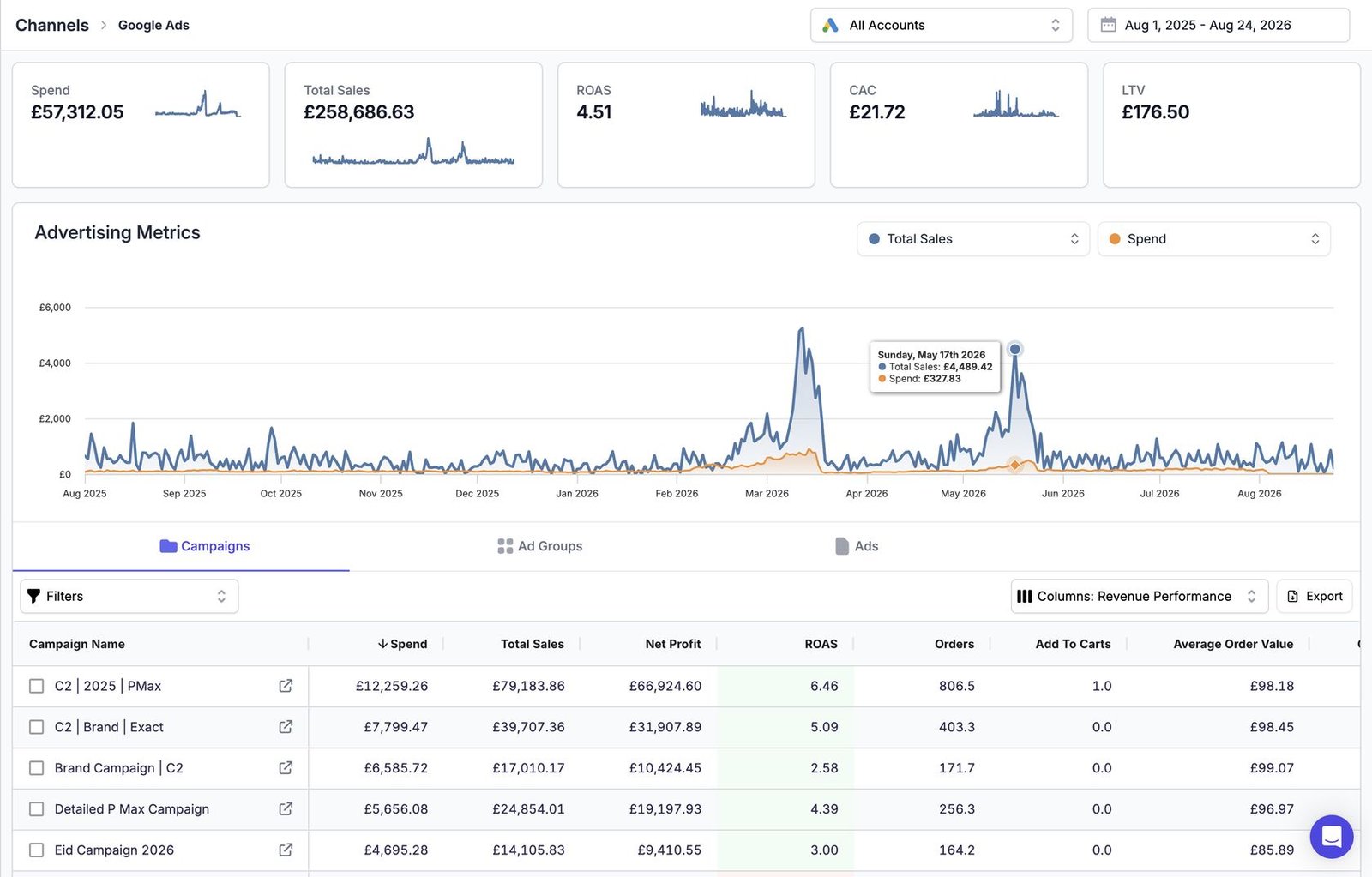Expand the Filters dropdown
The height and width of the screenshot is (877, 1372).
point(129,596)
